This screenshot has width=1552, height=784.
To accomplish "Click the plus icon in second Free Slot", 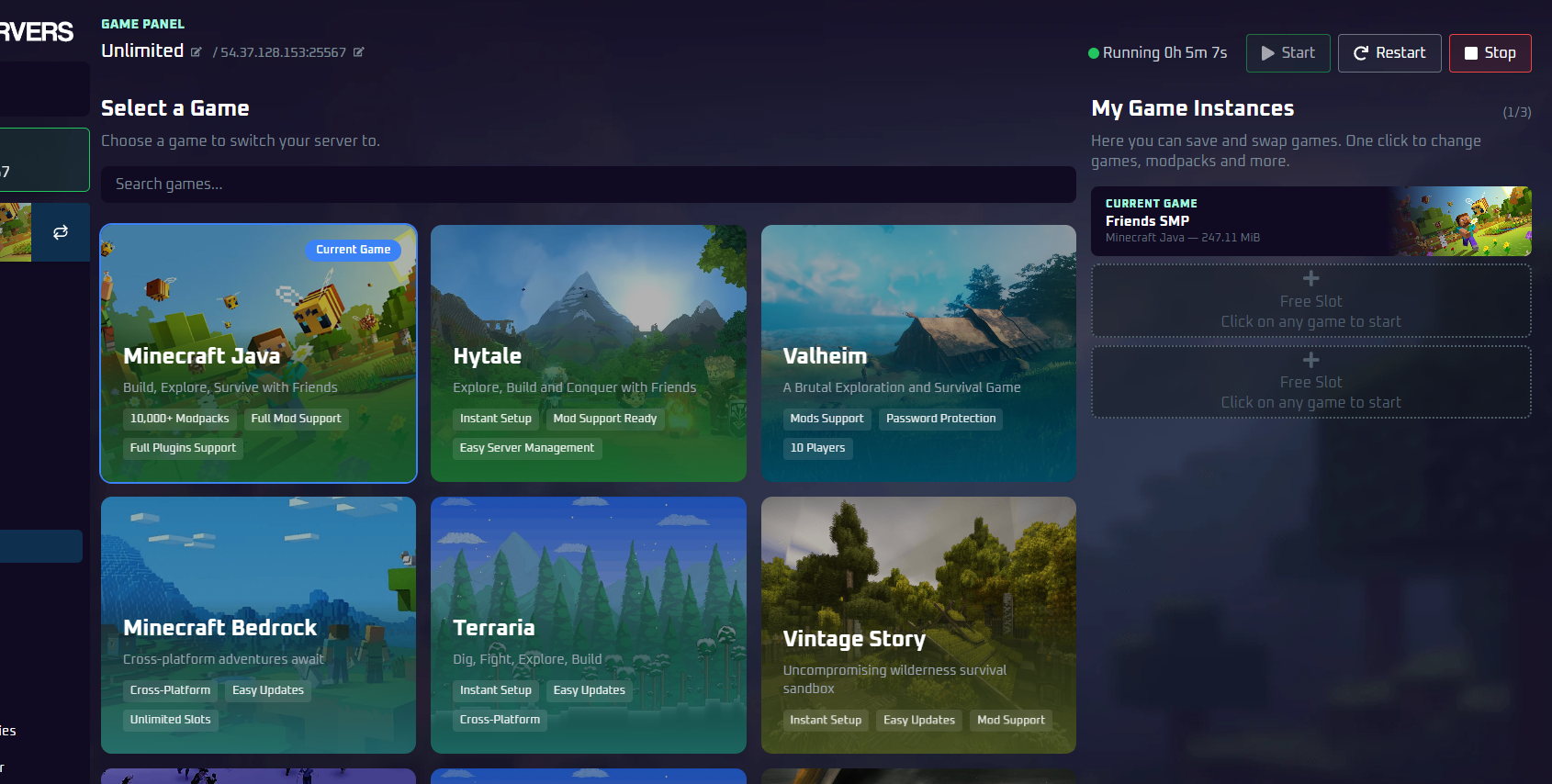I will click(x=1310, y=360).
